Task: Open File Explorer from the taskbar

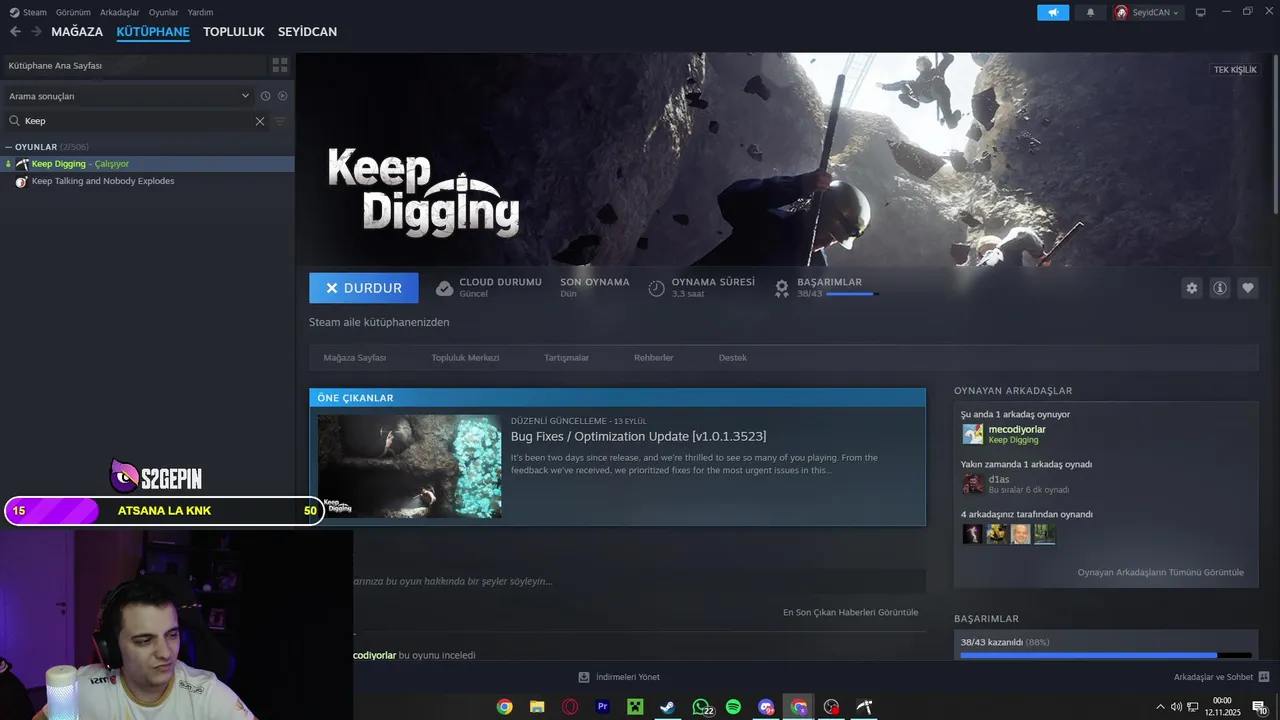Action: click(x=537, y=707)
